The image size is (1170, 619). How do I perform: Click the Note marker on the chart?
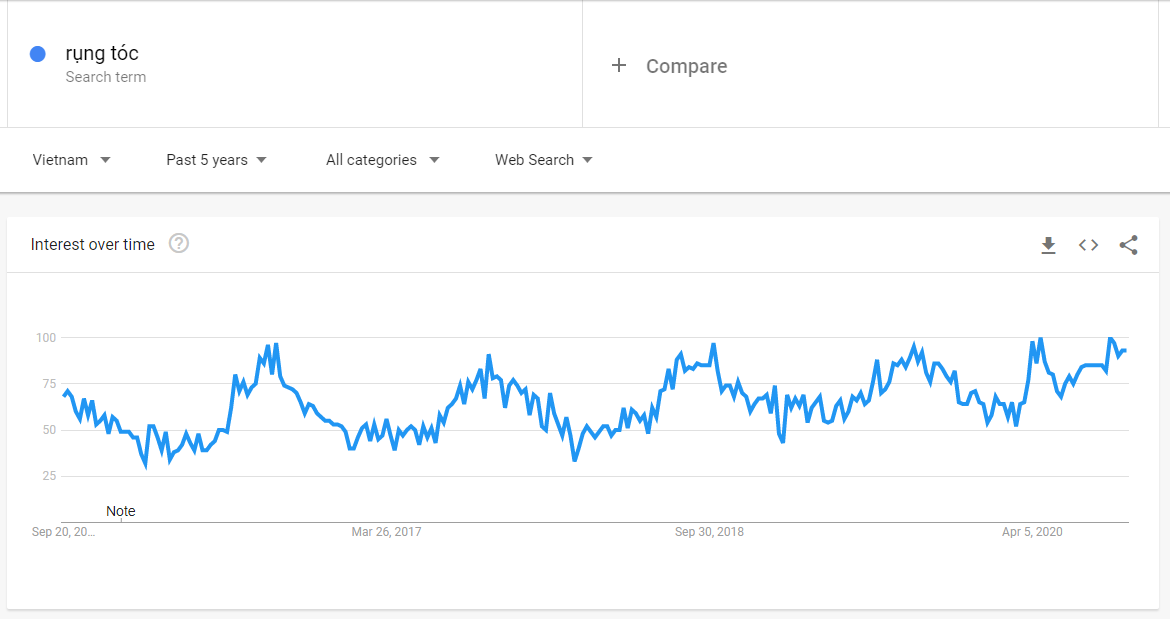[121, 512]
